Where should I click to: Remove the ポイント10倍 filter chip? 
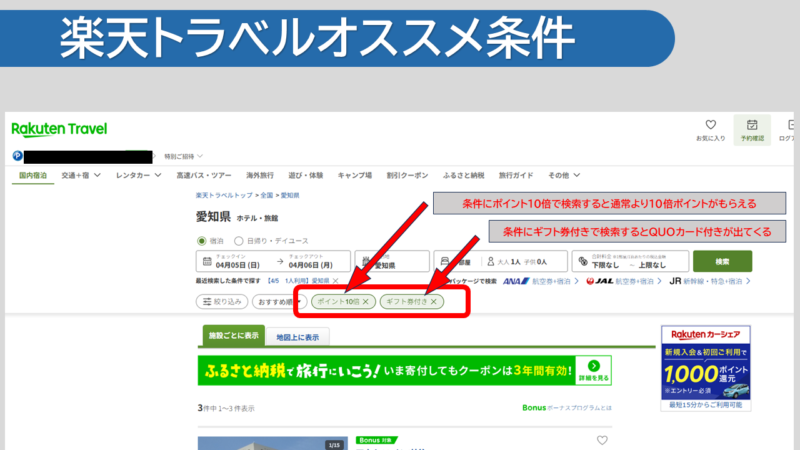coord(365,302)
